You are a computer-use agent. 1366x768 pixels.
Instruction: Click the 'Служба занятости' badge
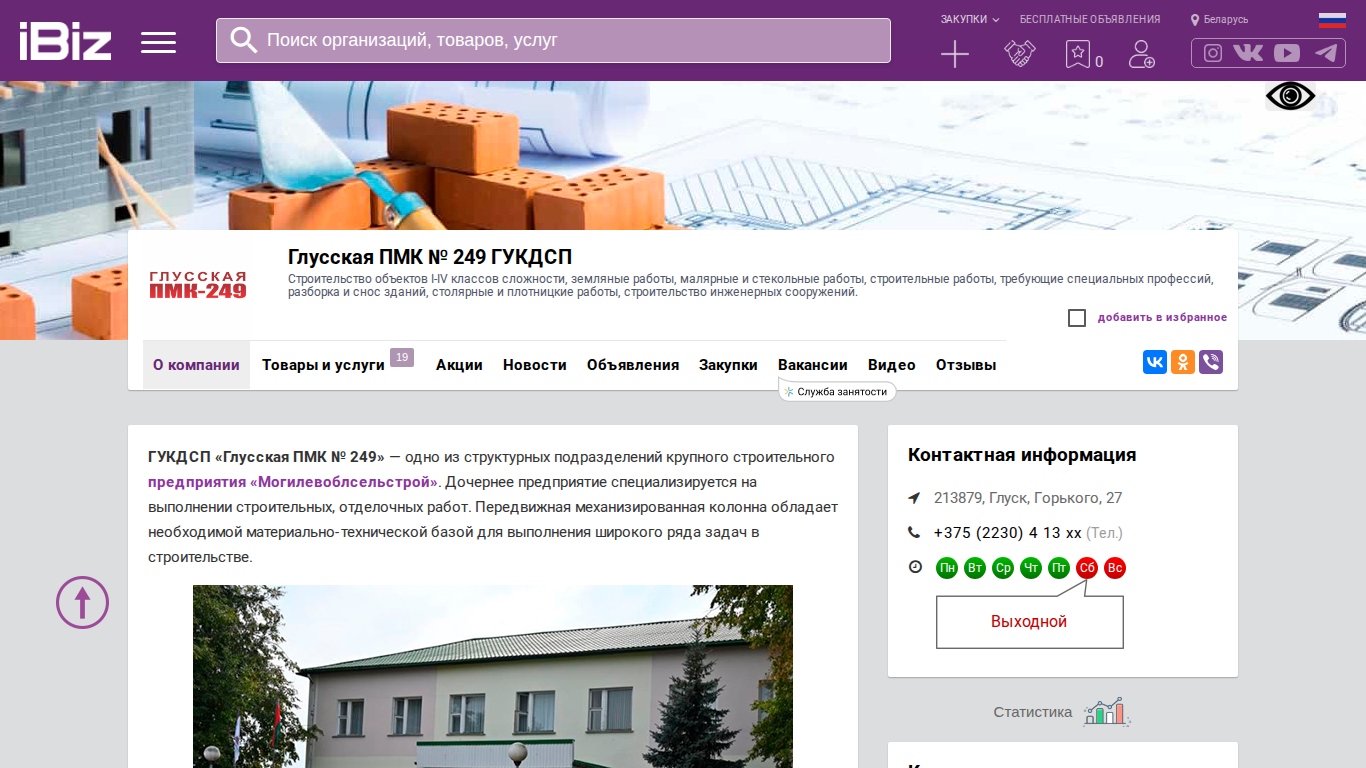click(838, 392)
